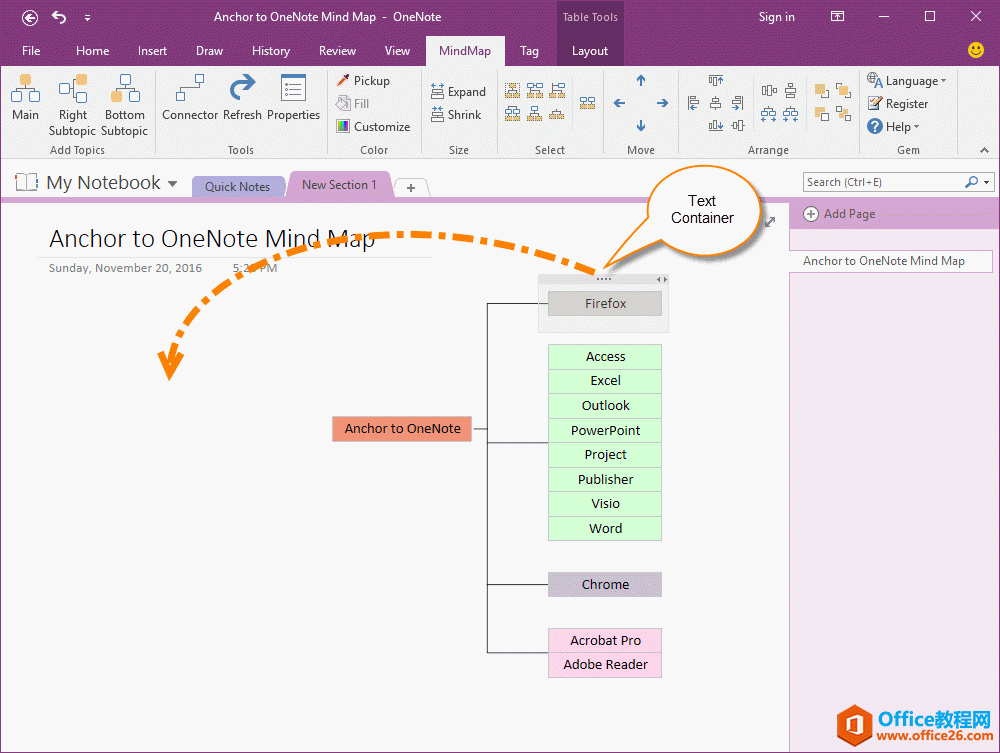Screen dimensions: 1000x753
Task: Expand the mind map size
Action: (458, 92)
